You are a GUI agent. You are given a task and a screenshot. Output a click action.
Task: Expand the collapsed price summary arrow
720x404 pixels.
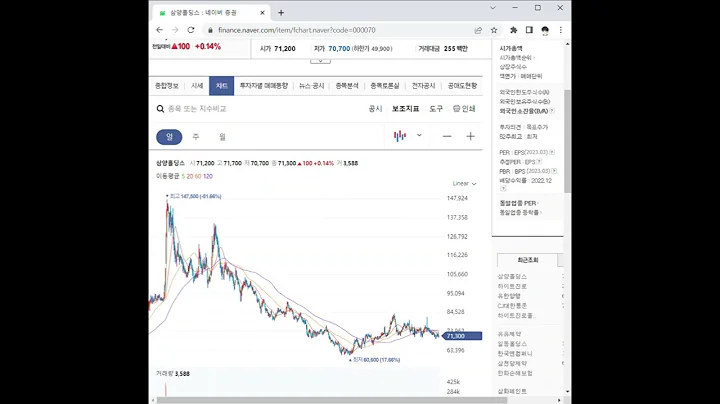pos(320,61)
